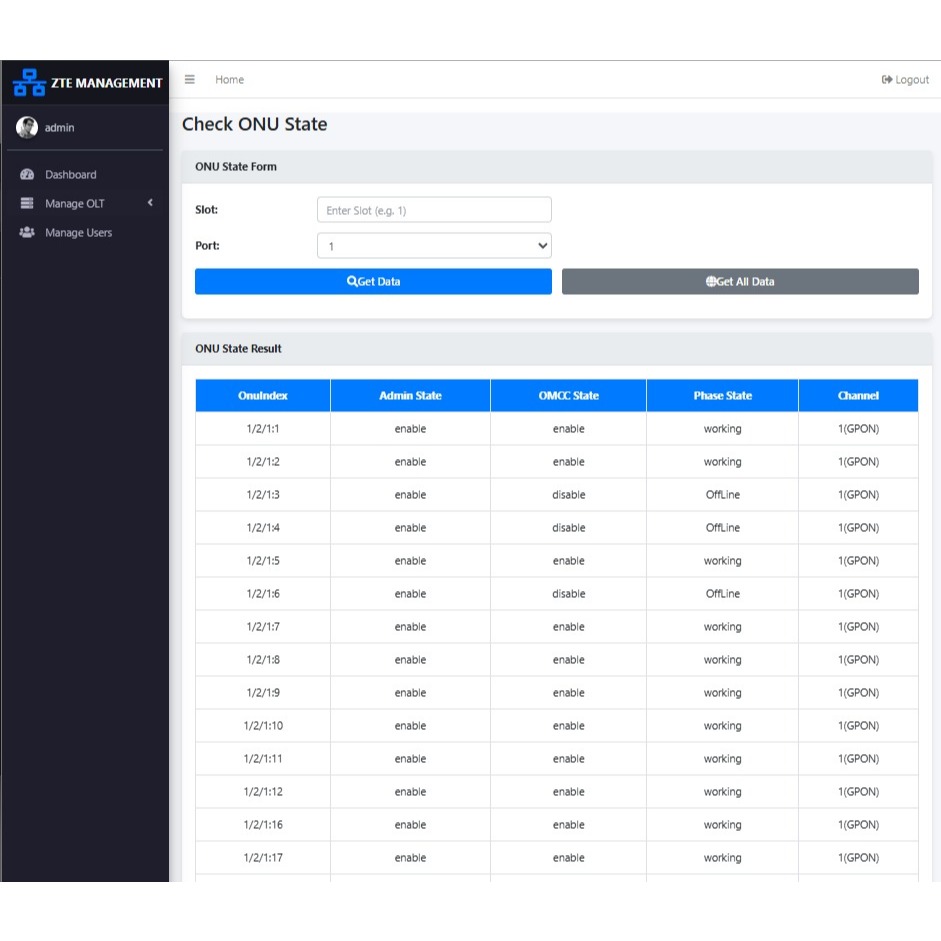This screenshot has width=941, height=941.
Task: Open the Port selection dropdown
Action: click(x=433, y=245)
